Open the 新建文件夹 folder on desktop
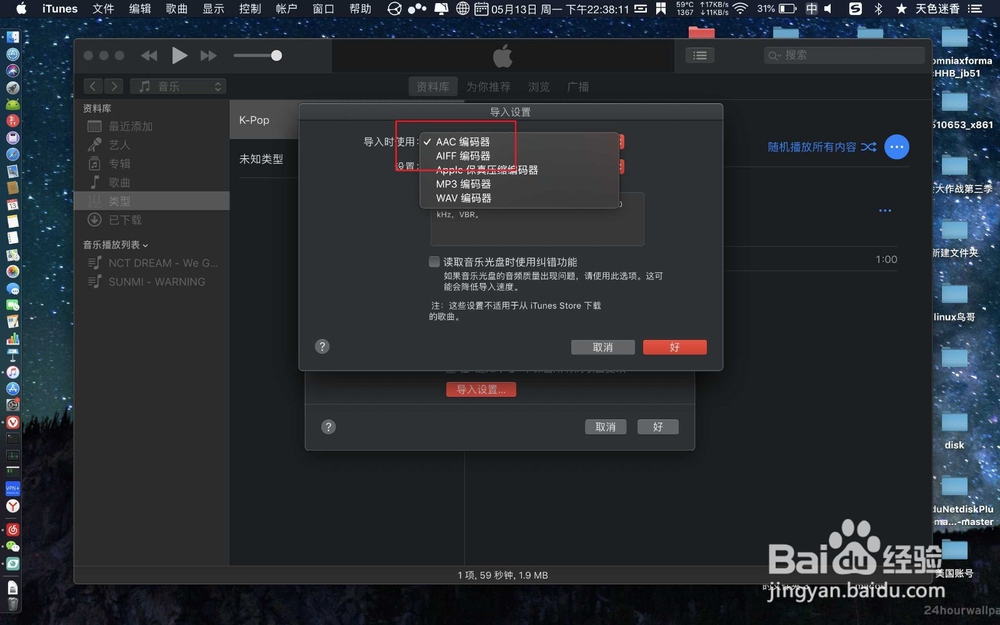The image size is (1000, 625). pos(955,238)
